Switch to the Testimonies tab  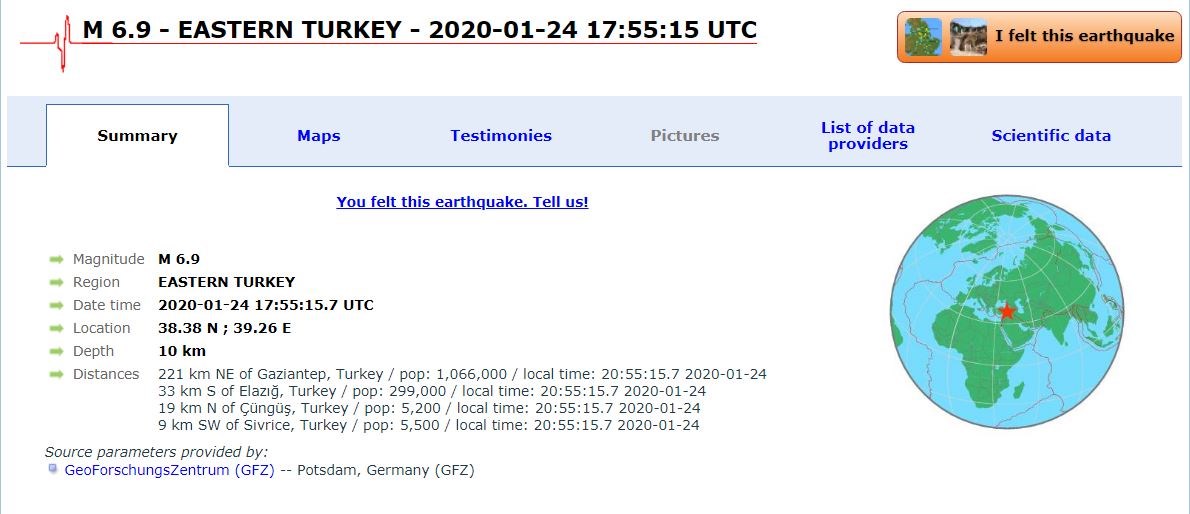pos(501,136)
